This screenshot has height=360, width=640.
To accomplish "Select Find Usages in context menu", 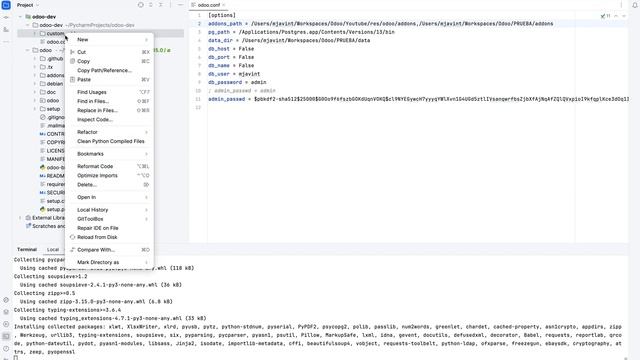I will pyautogui.click(x=109, y=92).
